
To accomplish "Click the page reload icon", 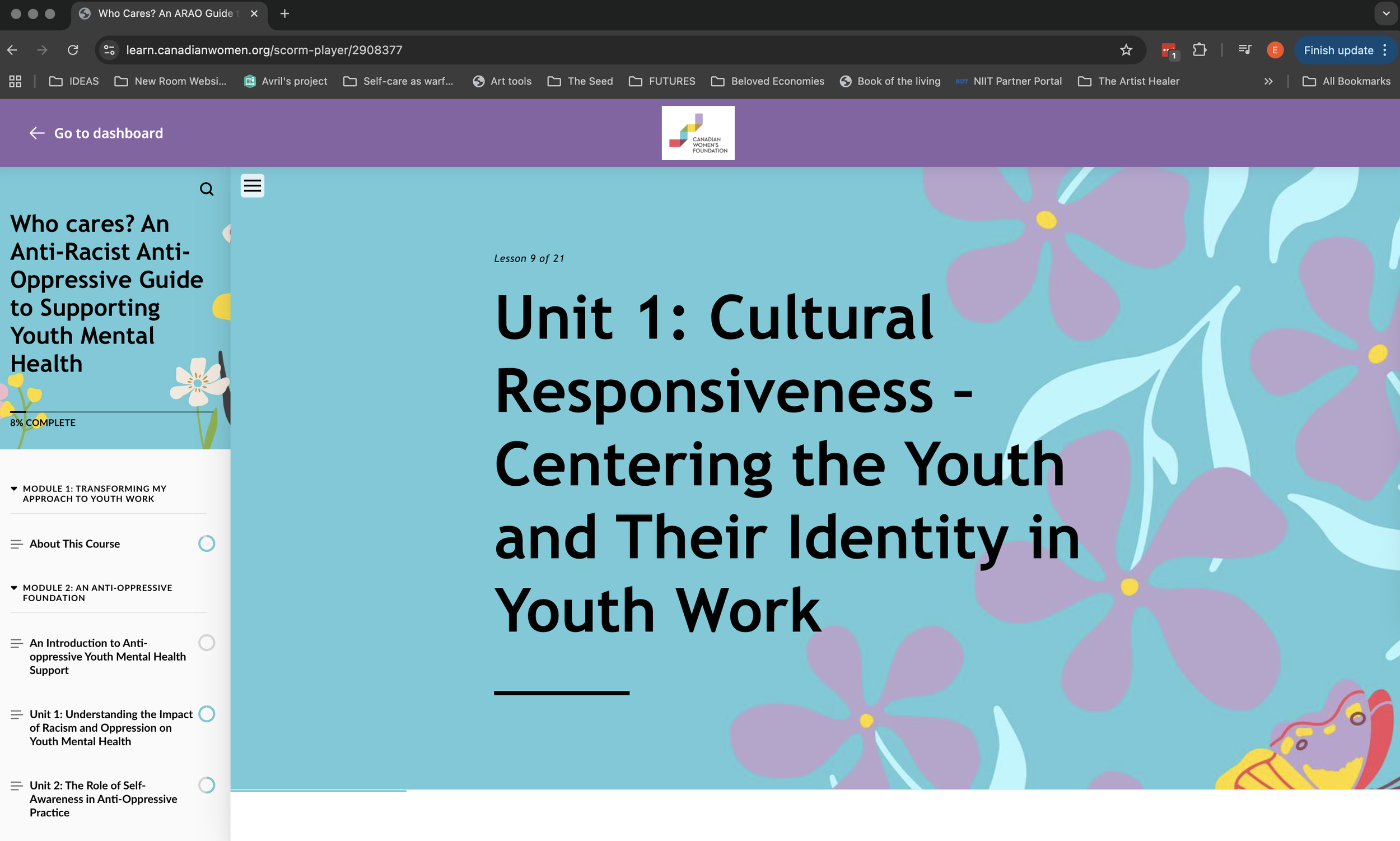I will (x=72, y=50).
